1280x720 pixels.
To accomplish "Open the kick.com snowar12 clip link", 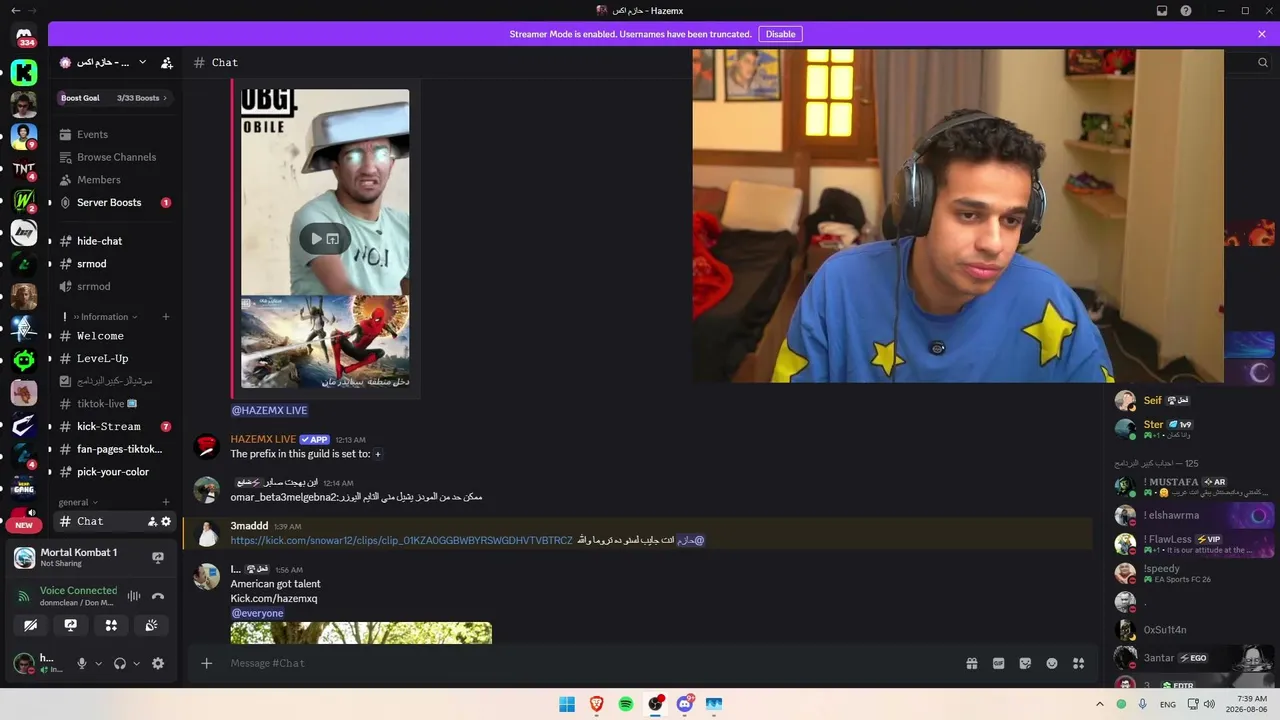I will pyautogui.click(x=402, y=540).
